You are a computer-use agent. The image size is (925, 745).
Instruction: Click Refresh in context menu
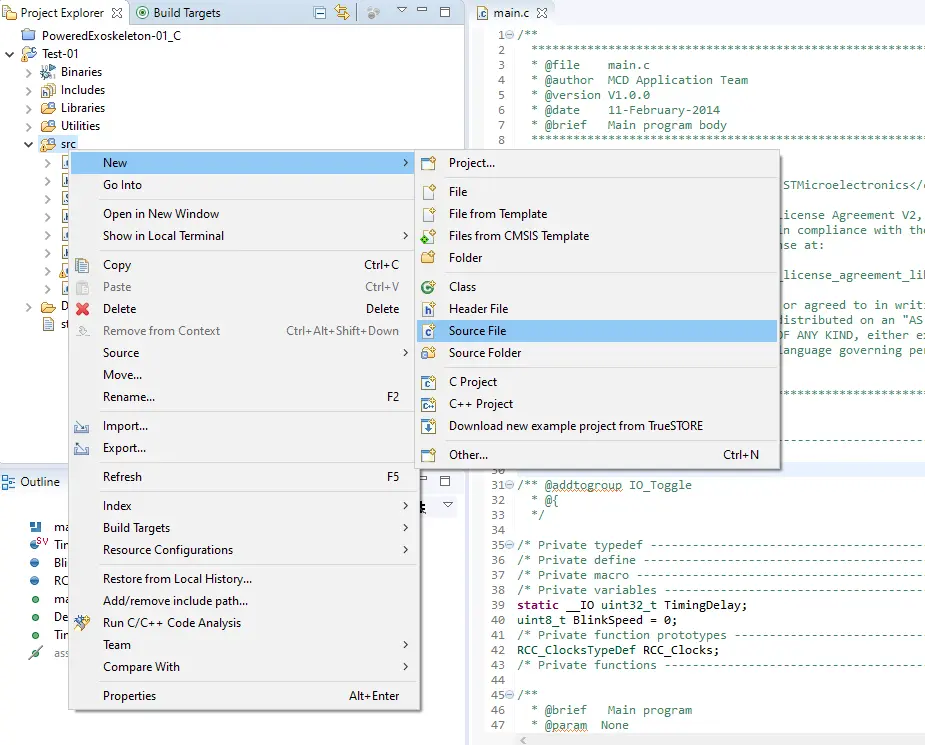pyautogui.click(x=245, y=477)
